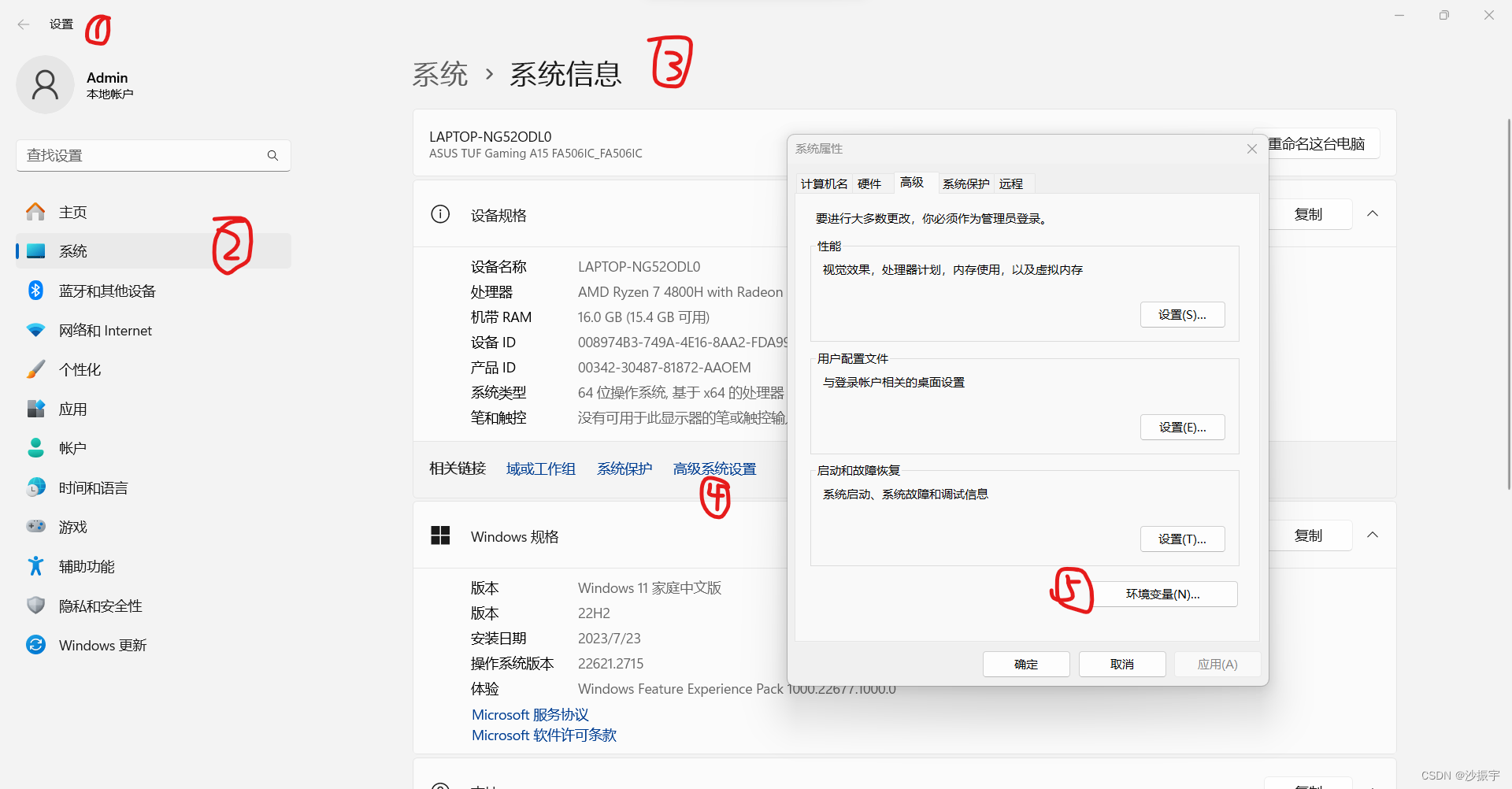Screen dimensions: 1512x789
Task: Collapse the Windows 规格 section chevron
Action: (x=1373, y=535)
